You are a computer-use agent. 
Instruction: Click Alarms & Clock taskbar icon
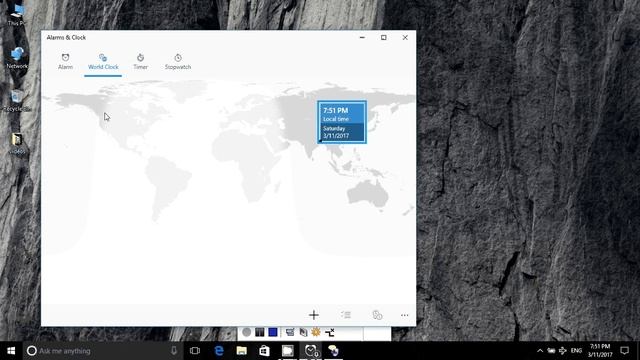tap(311, 351)
